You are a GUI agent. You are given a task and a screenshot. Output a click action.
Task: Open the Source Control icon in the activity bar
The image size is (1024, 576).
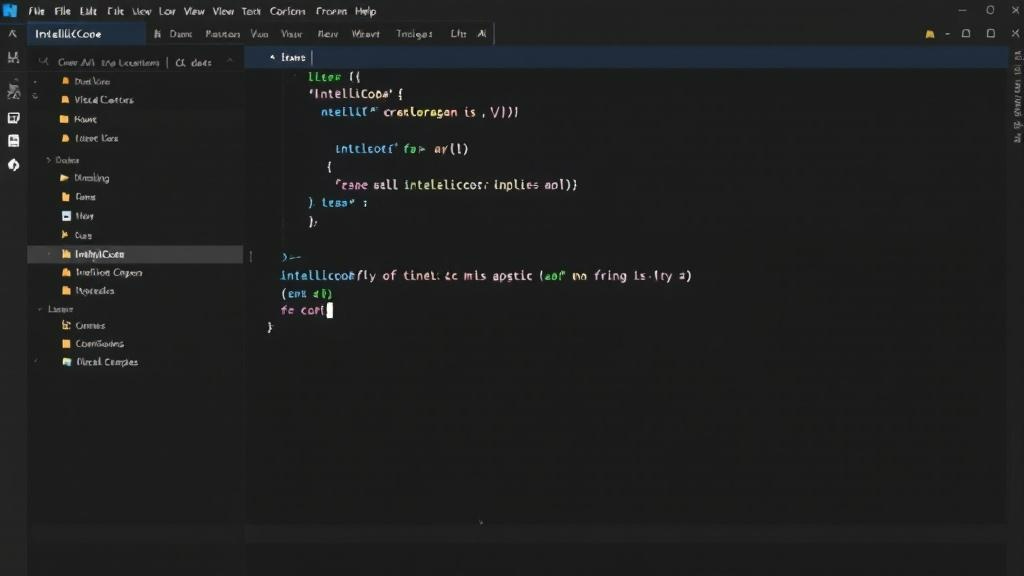coord(13,91)
